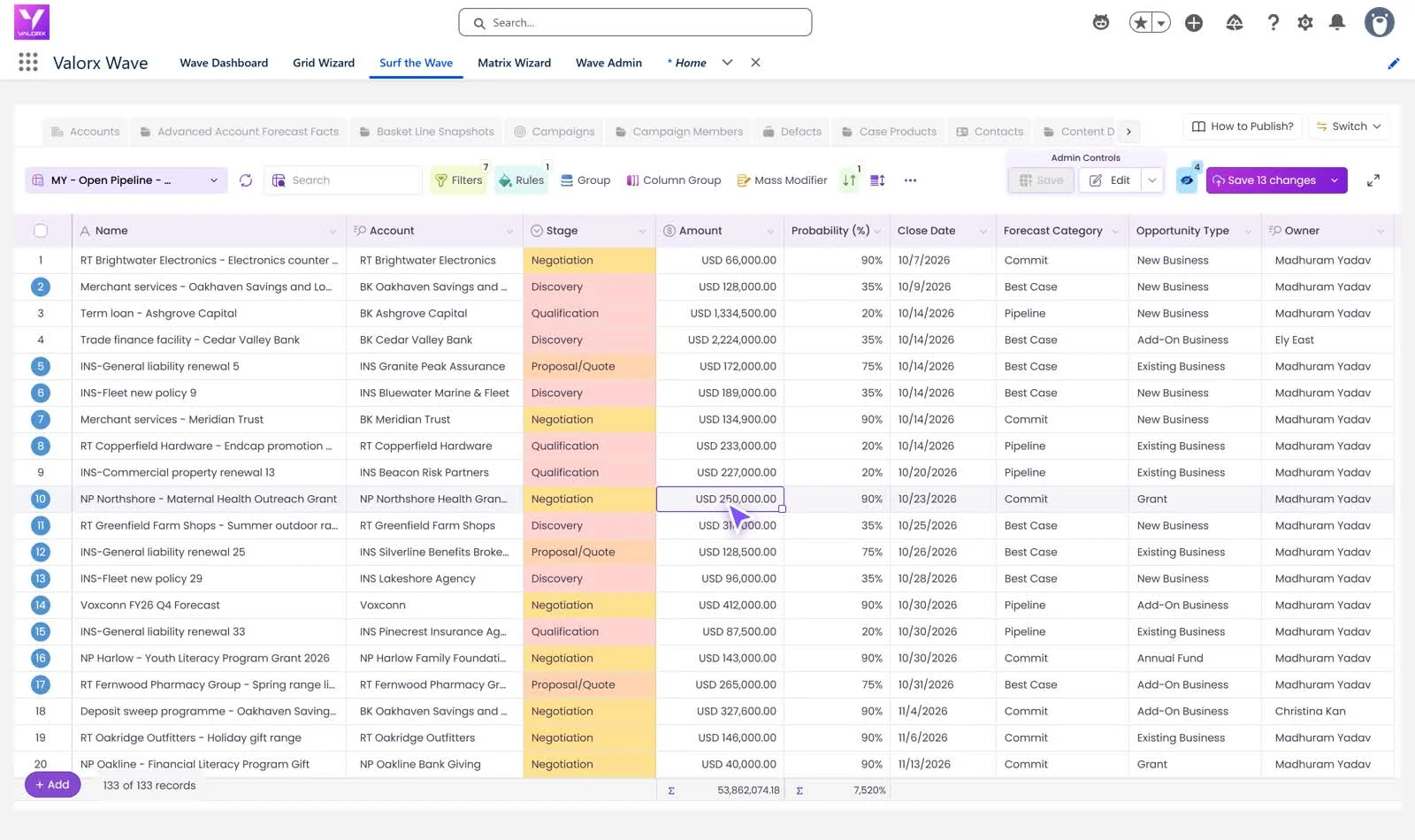Viewport: 1415px width, 840px height.
Task: Open the Group tool
Action: [x=585, y=180]
